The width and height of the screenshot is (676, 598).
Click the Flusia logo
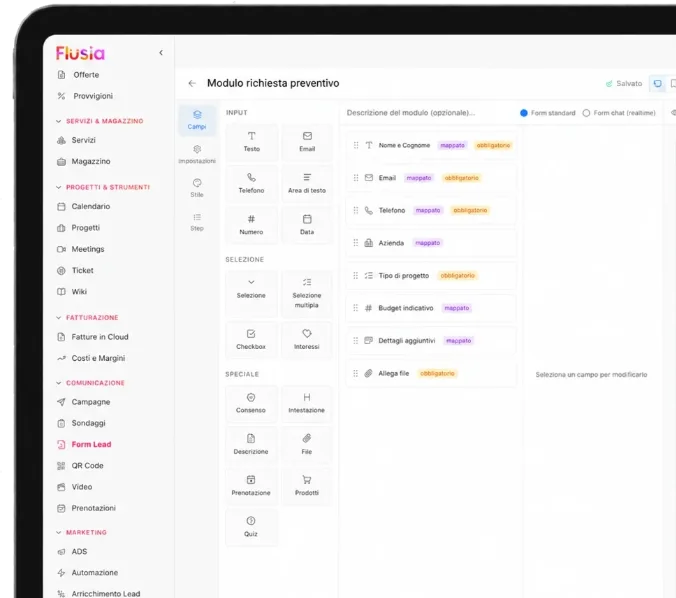(x=80, y=53)
